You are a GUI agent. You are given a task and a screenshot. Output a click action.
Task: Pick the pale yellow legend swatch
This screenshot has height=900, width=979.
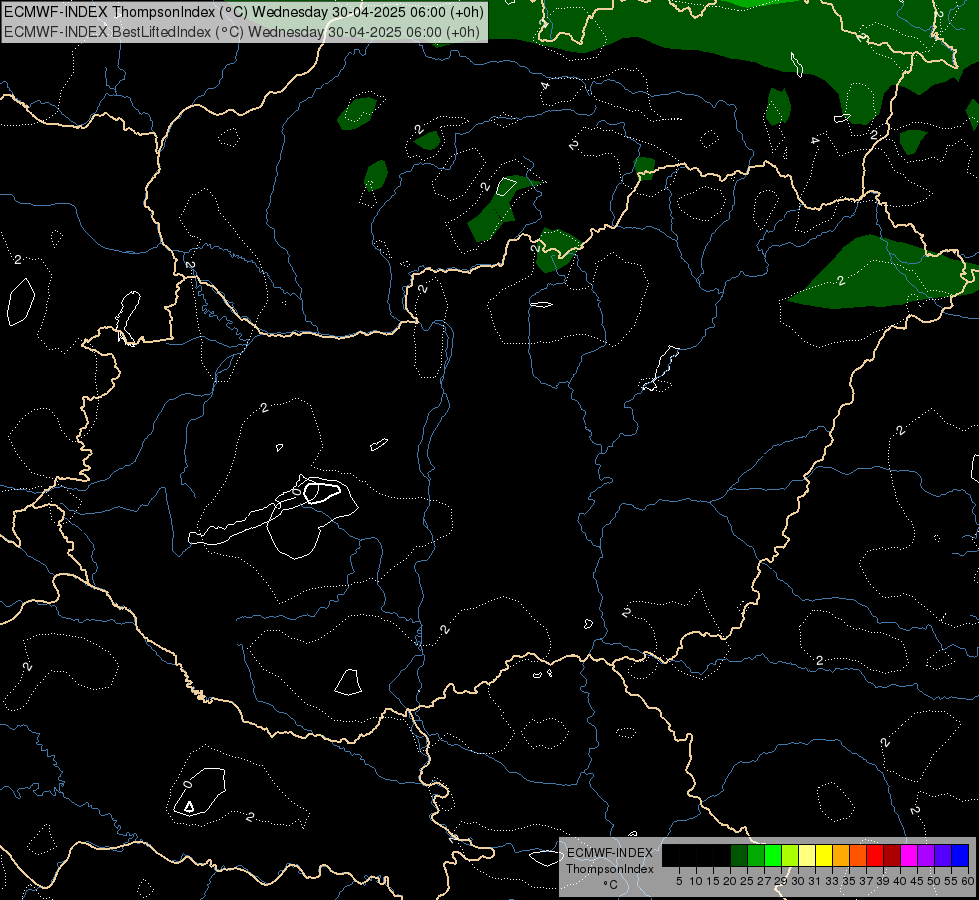pos(807,855)
